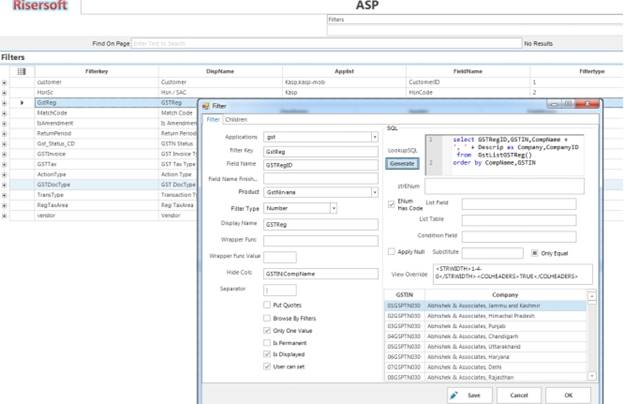Open the Applications dropdown
This screenshot has width=624, height=404.
(374, 137)
